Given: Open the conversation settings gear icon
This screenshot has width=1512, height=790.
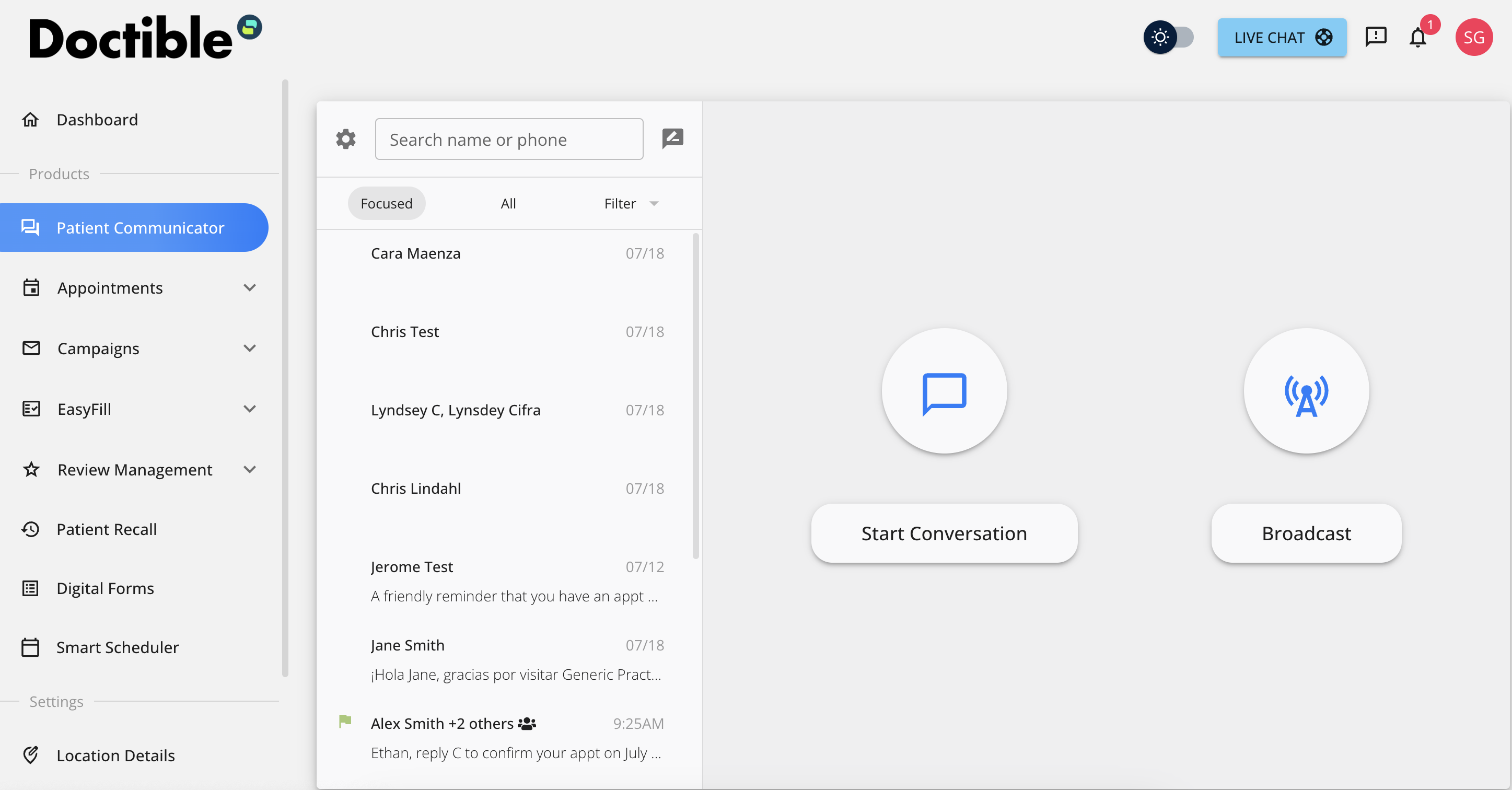Looking at the screenshot, I should [x=345, y=138].
